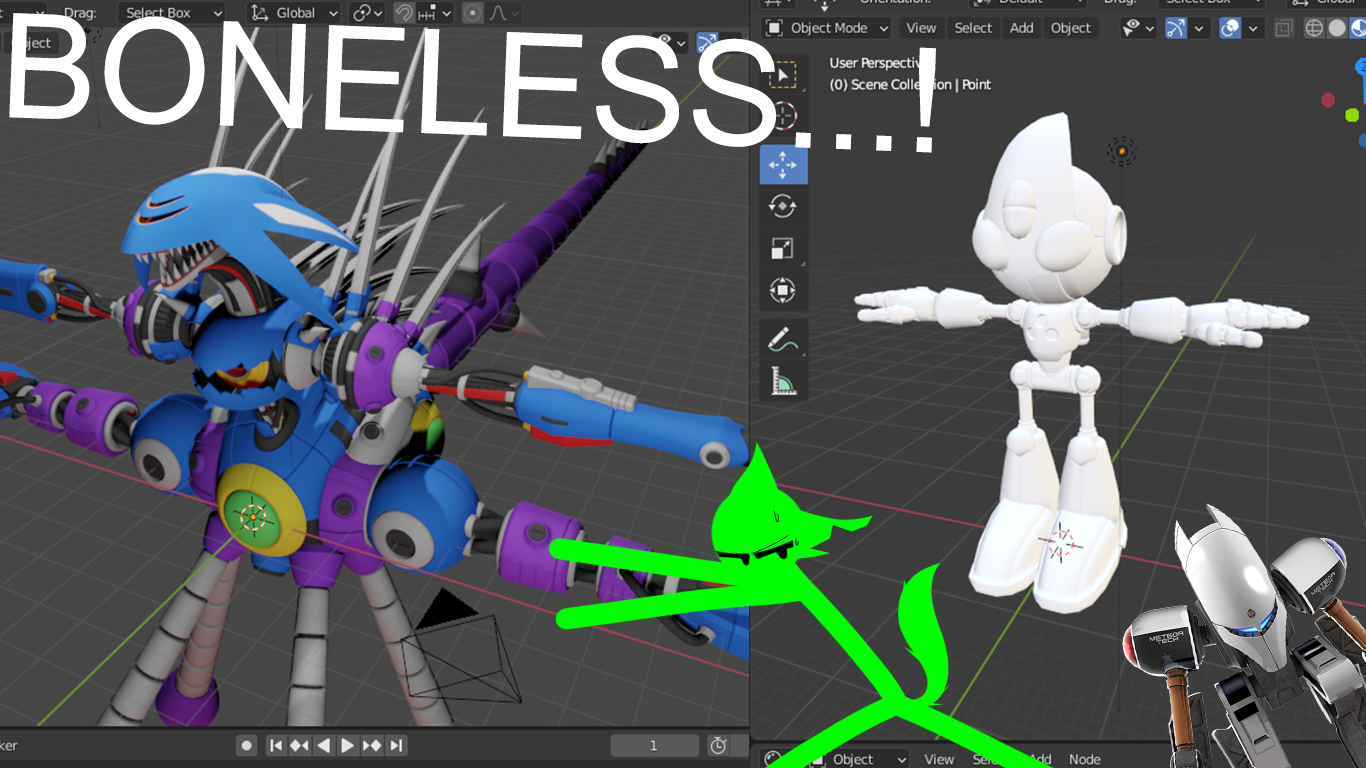Jump to previous keyframe in timeline
The height and width of the screenshot is (768, 1366).
pyautogui.click(x=300, y=745)
